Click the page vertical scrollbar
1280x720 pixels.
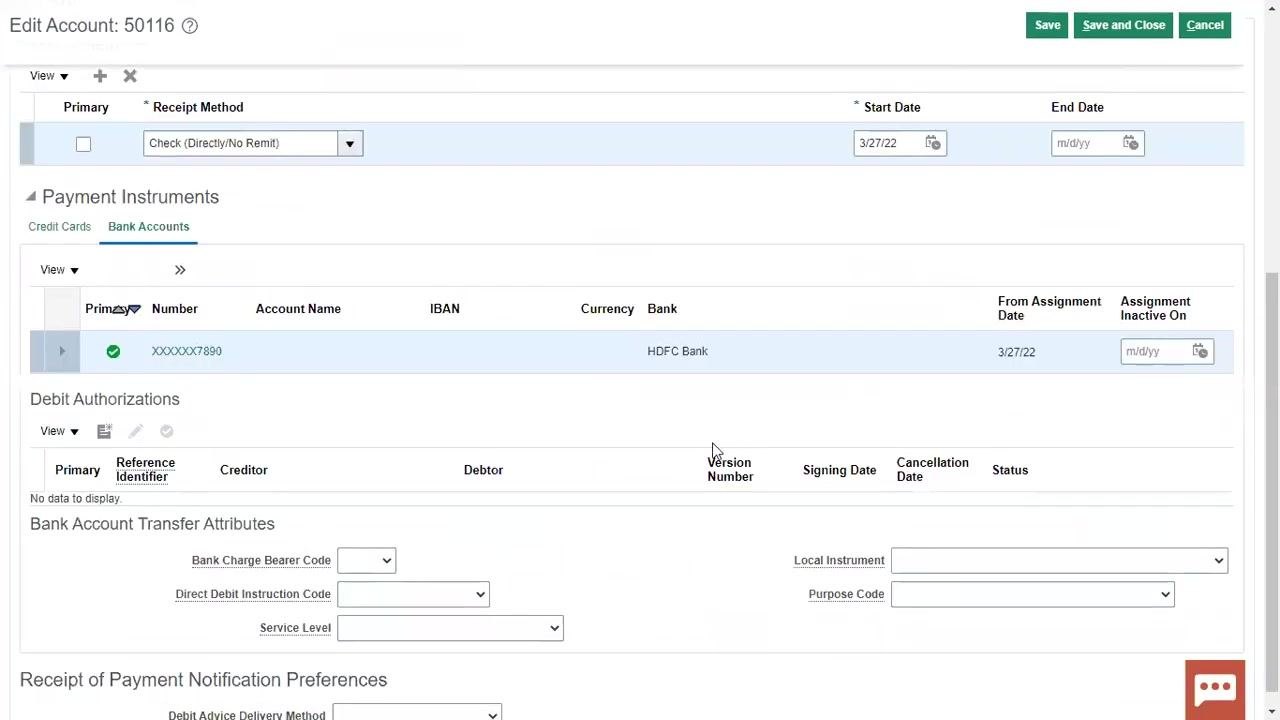tap(1272, 480)
